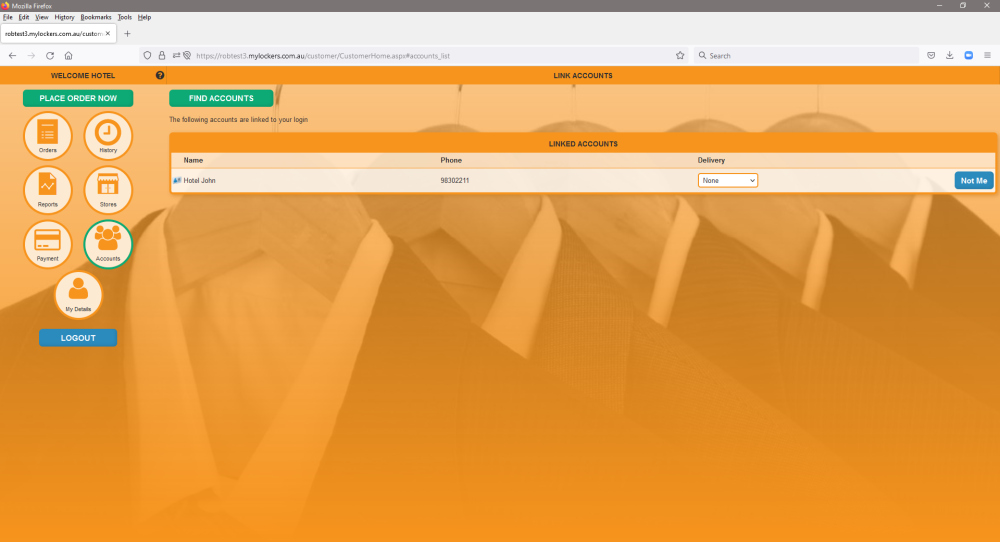1000x542 pixels.
Task: Click the Find Accounts button
Action: tap(221, 98)
